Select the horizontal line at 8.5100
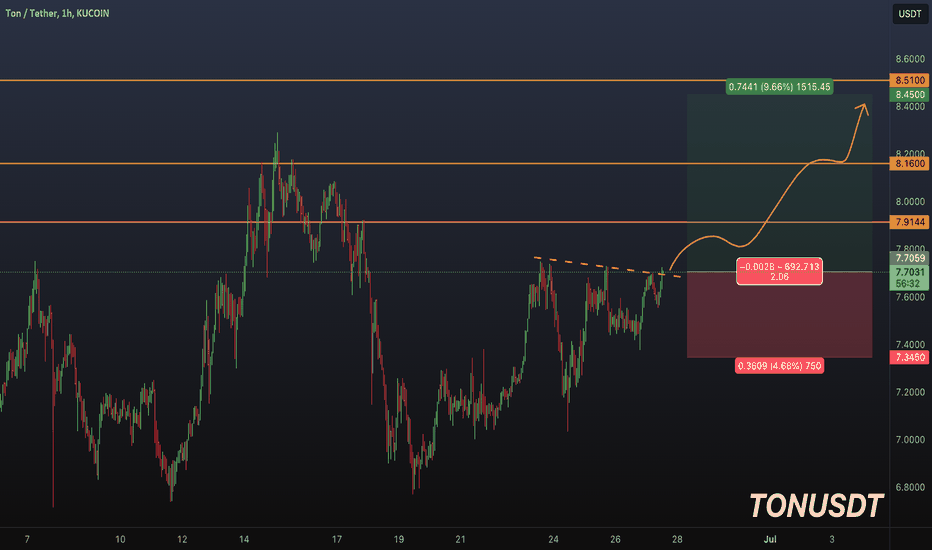The height and width of the screenshot is (550, 932). 445,80
